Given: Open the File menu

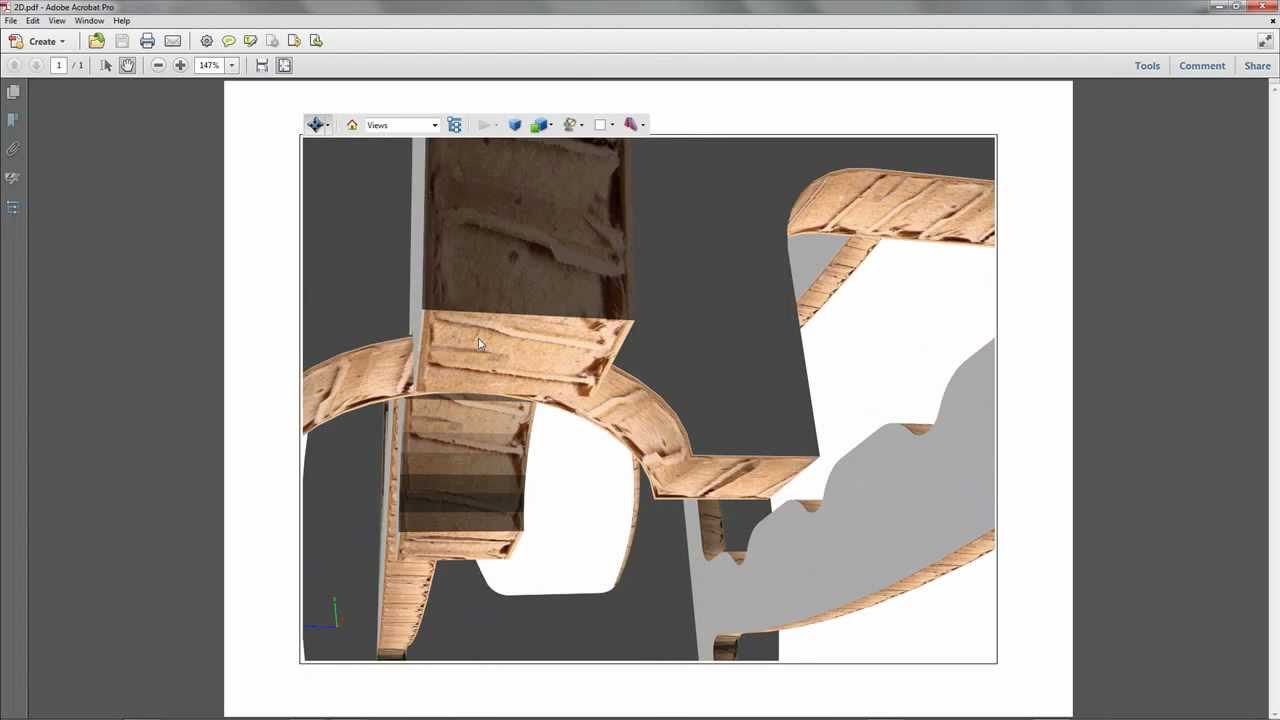Looking at the screenshot, I should pyautogui.click(x=11, y=20).
